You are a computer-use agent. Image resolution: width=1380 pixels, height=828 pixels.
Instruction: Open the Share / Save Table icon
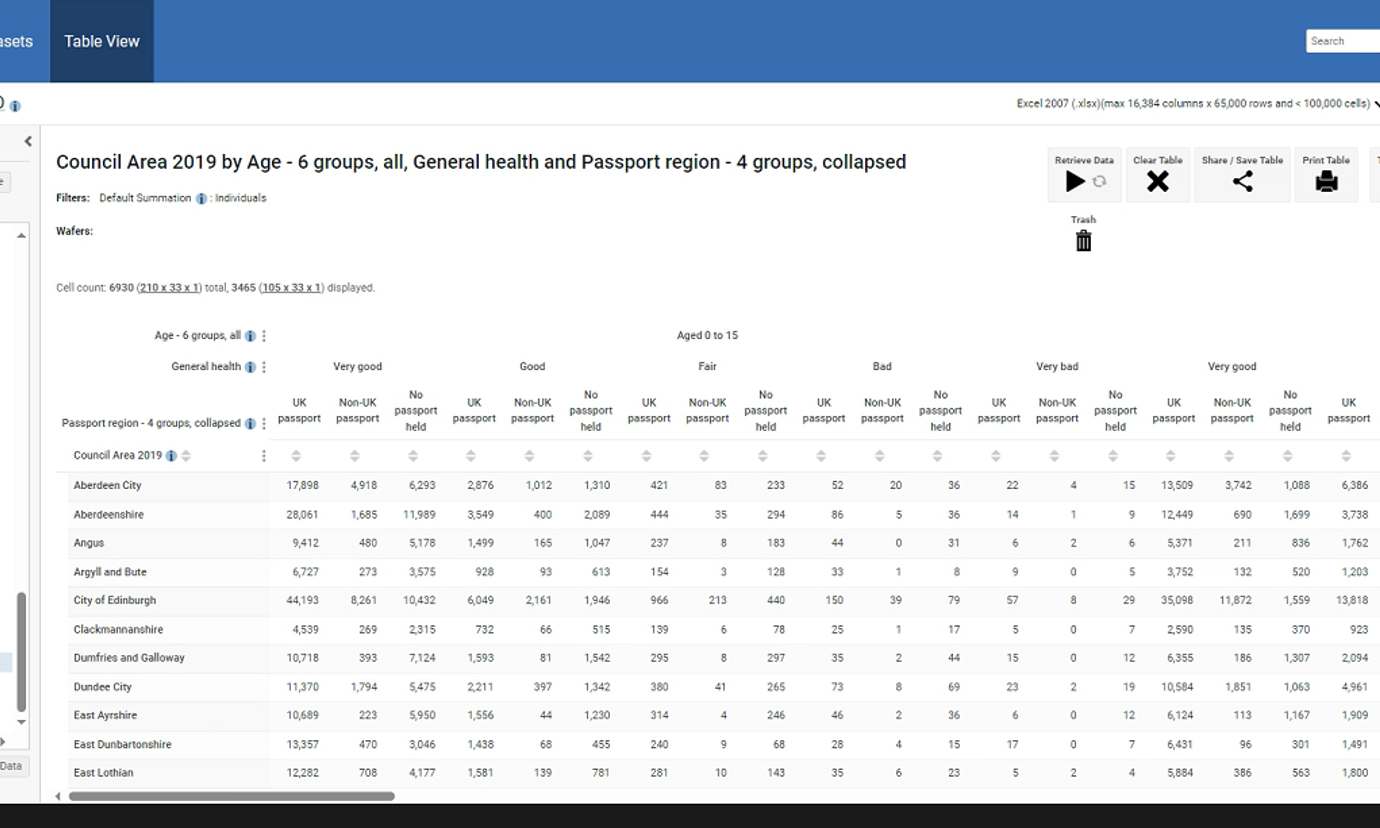tap(1242, 182)
